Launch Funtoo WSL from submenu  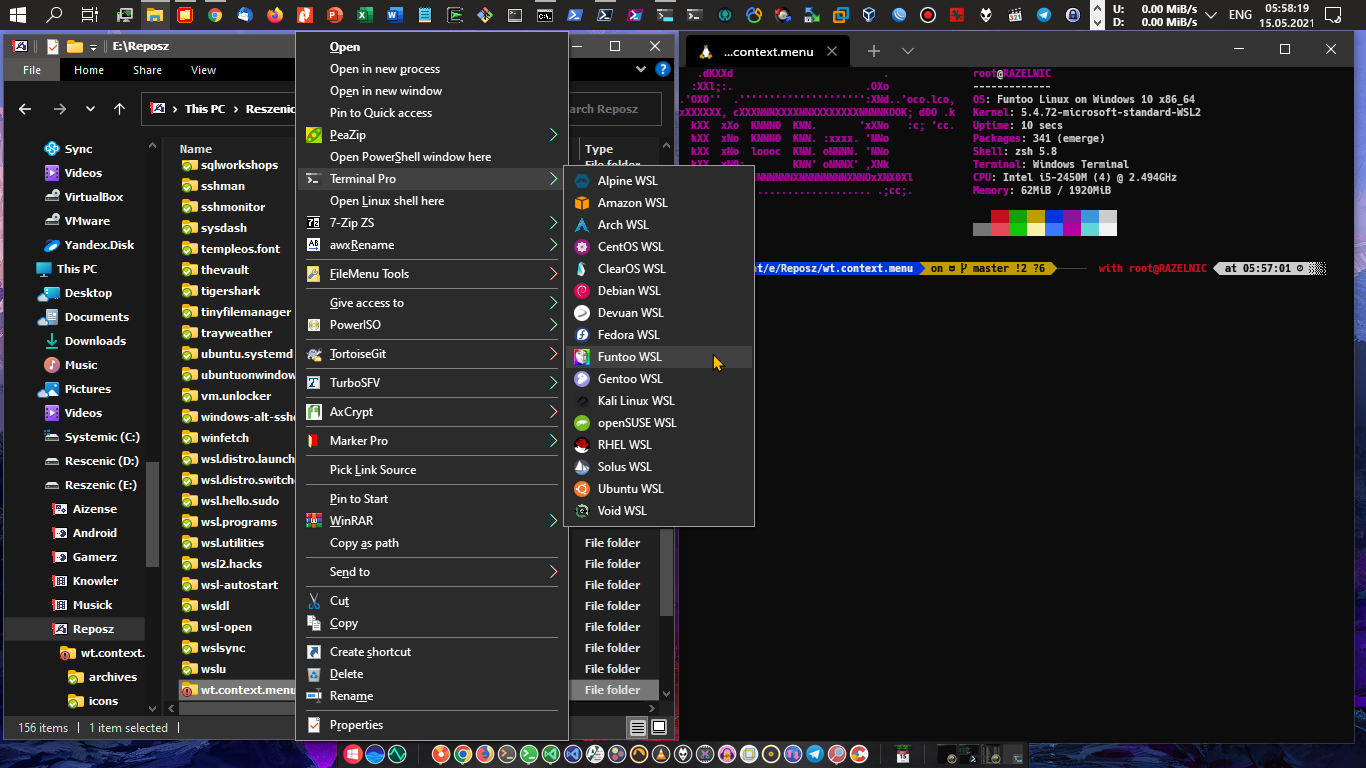(659, 357)
